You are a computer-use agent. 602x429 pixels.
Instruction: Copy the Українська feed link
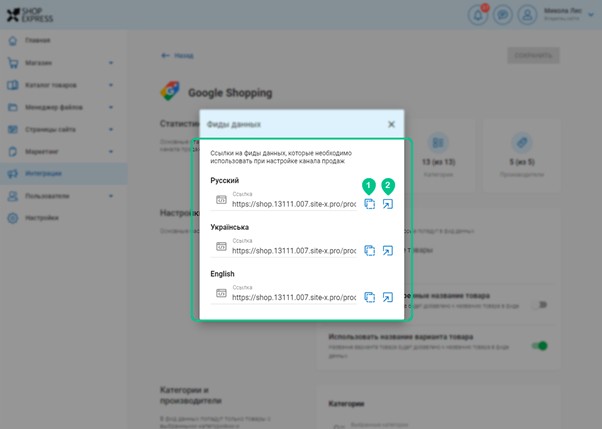point(369,251)
